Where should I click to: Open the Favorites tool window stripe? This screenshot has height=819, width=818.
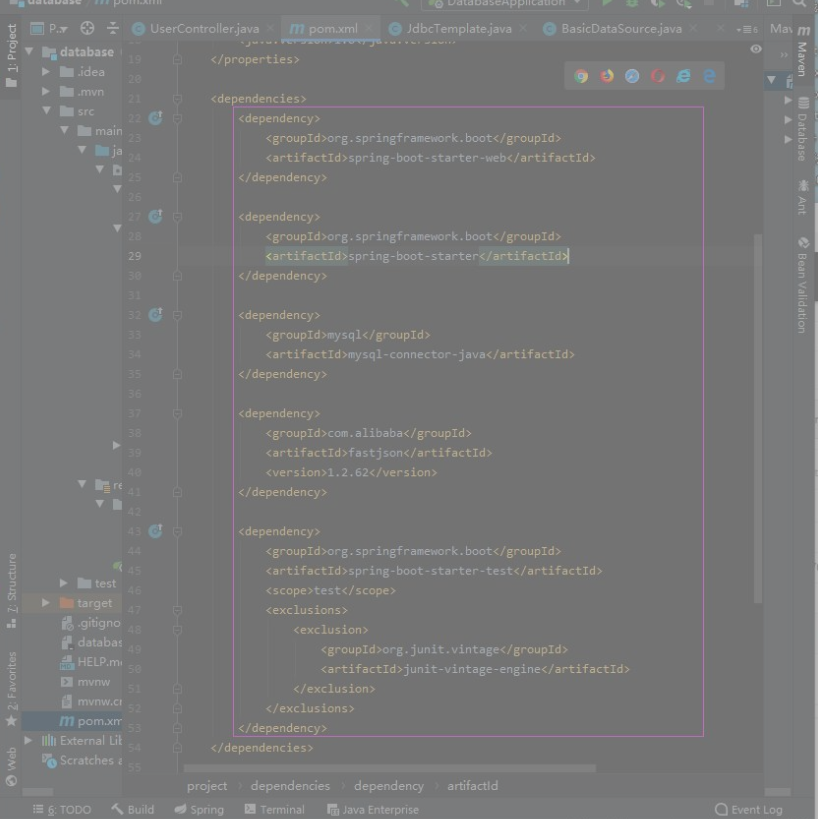(x=11, y=688)
